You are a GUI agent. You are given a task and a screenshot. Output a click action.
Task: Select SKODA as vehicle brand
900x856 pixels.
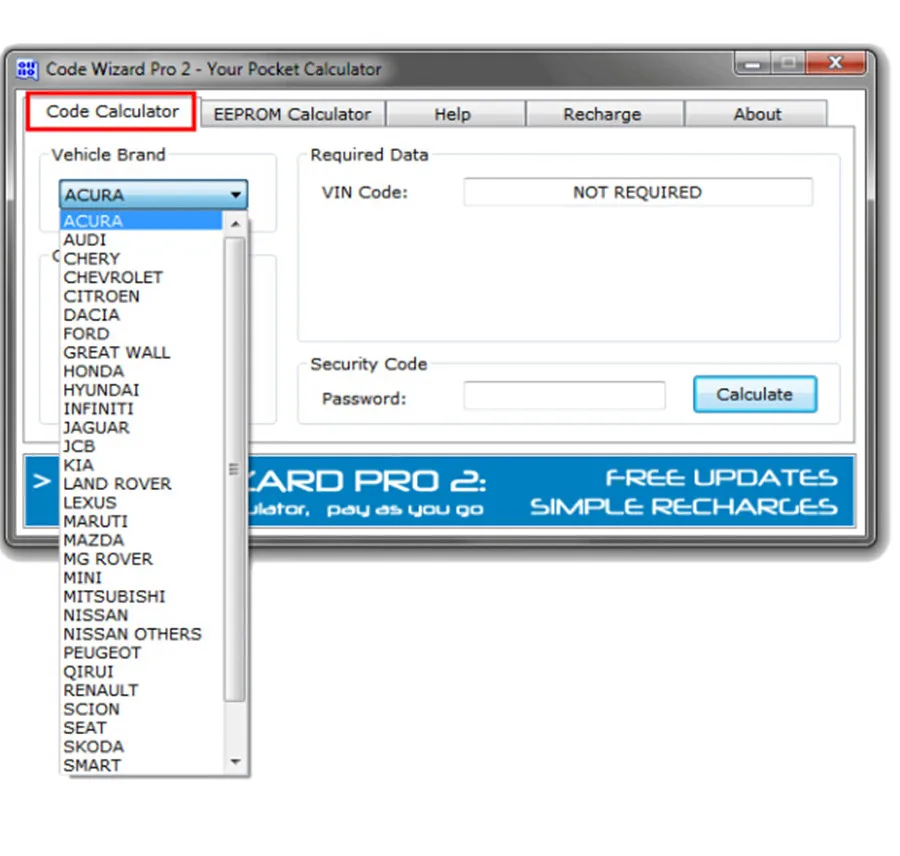click(142, 747)
